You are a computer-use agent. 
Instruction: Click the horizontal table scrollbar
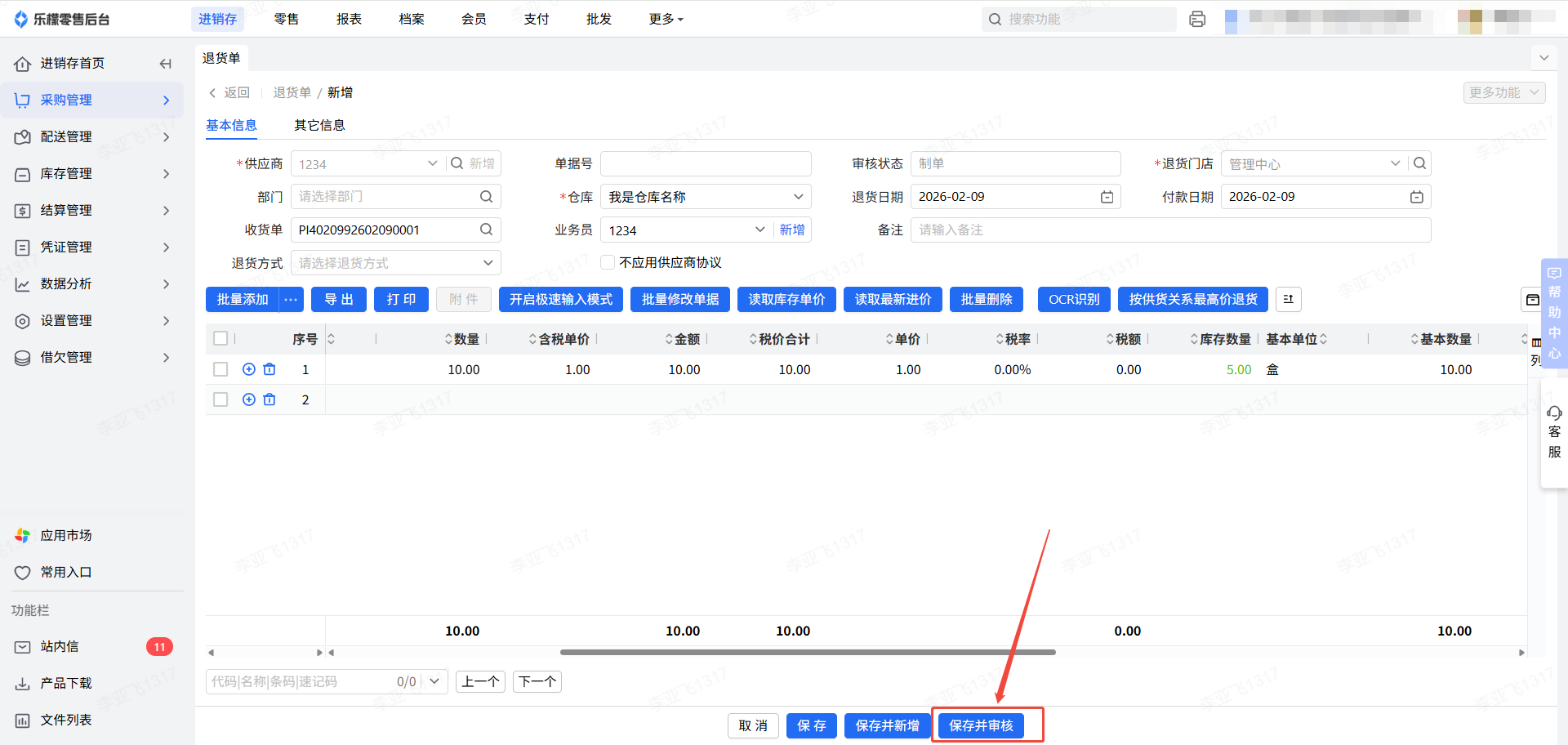coord(808,652)
